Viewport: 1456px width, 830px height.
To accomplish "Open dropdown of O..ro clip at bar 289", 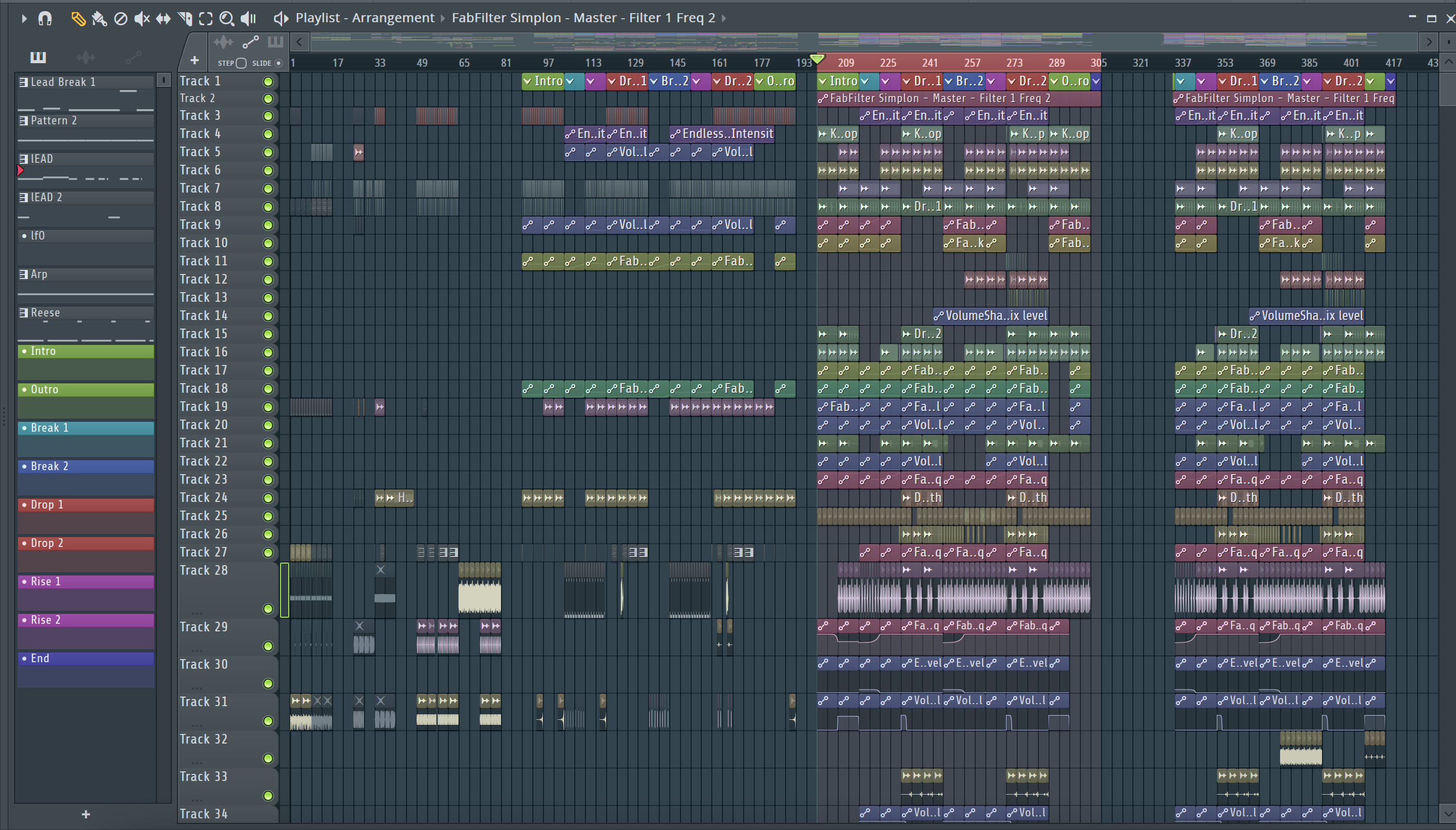I will (x=1054, y=81).
